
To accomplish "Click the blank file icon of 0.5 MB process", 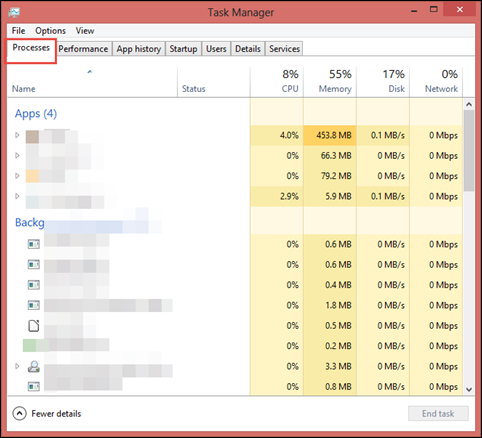I will click(x=34, y=326).
